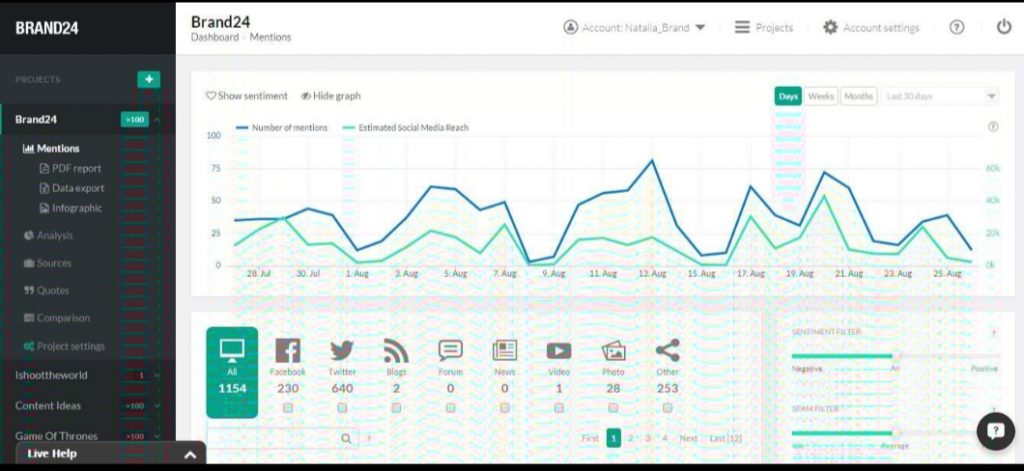The height and width of the screenshot is (471, 1024).
Task: Tick the Forum source checkbox
Action: (451, 408)
